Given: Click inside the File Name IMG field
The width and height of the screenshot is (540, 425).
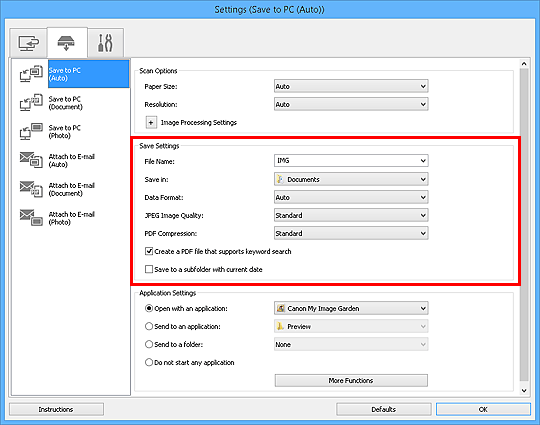Looking at the screenshot, I should point(346,160).
